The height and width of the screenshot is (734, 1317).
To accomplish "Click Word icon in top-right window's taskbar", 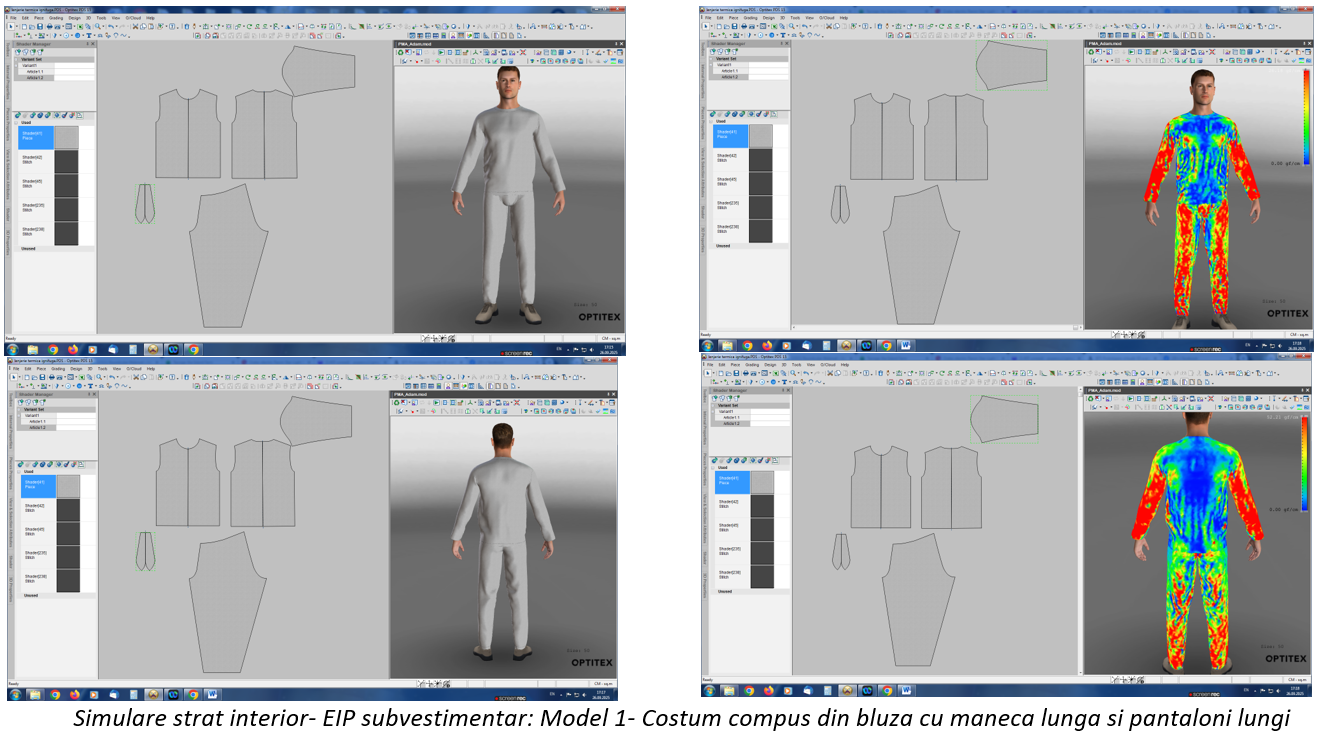I will click(x=906, y=345).
